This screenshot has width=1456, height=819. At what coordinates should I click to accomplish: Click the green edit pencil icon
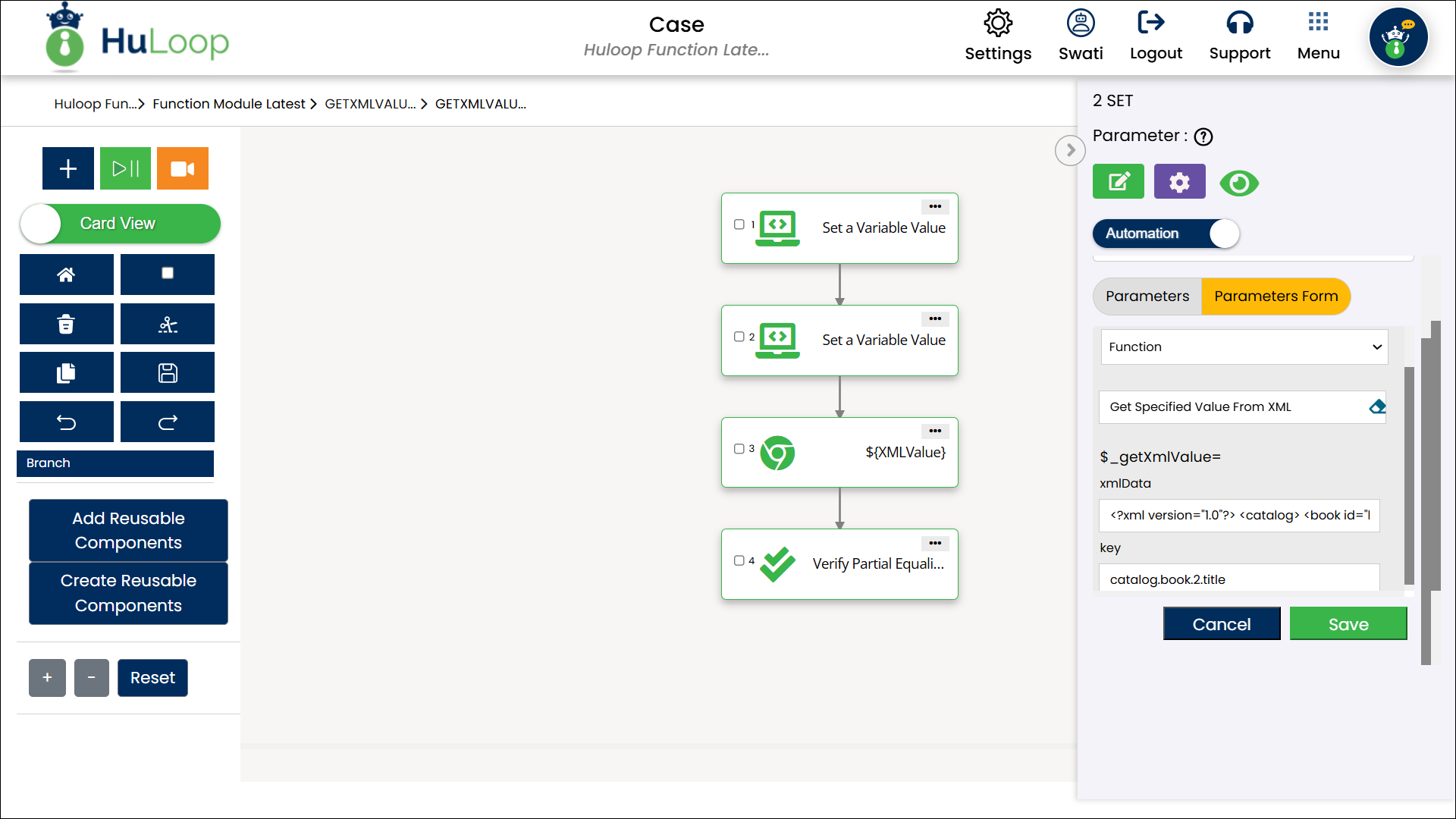tap(1118, 182)
